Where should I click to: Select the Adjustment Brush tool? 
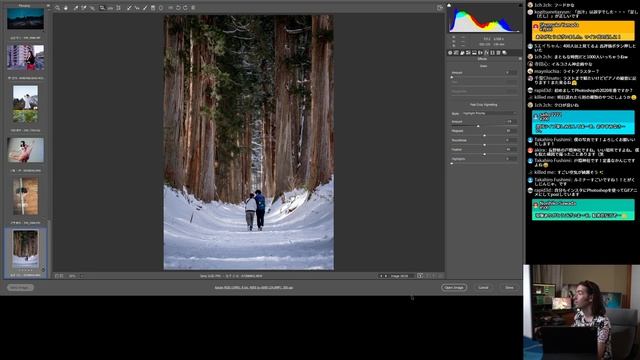tap(145, 8)
